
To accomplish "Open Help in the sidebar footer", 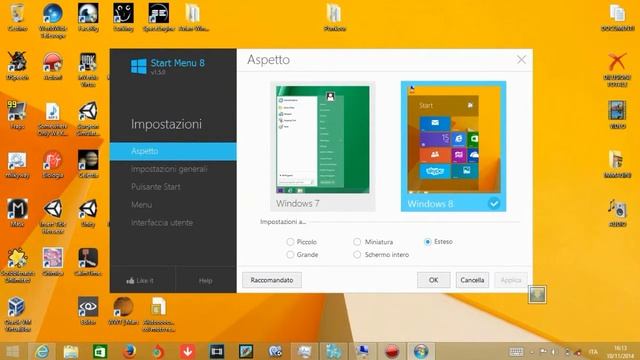I will (x=205, y=280).
